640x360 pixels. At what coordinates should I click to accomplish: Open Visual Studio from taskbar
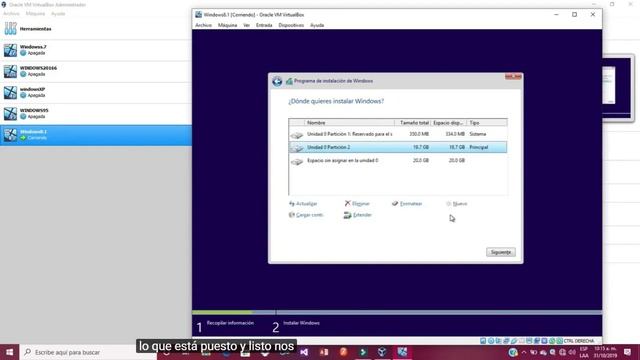[x=304, y=352]
